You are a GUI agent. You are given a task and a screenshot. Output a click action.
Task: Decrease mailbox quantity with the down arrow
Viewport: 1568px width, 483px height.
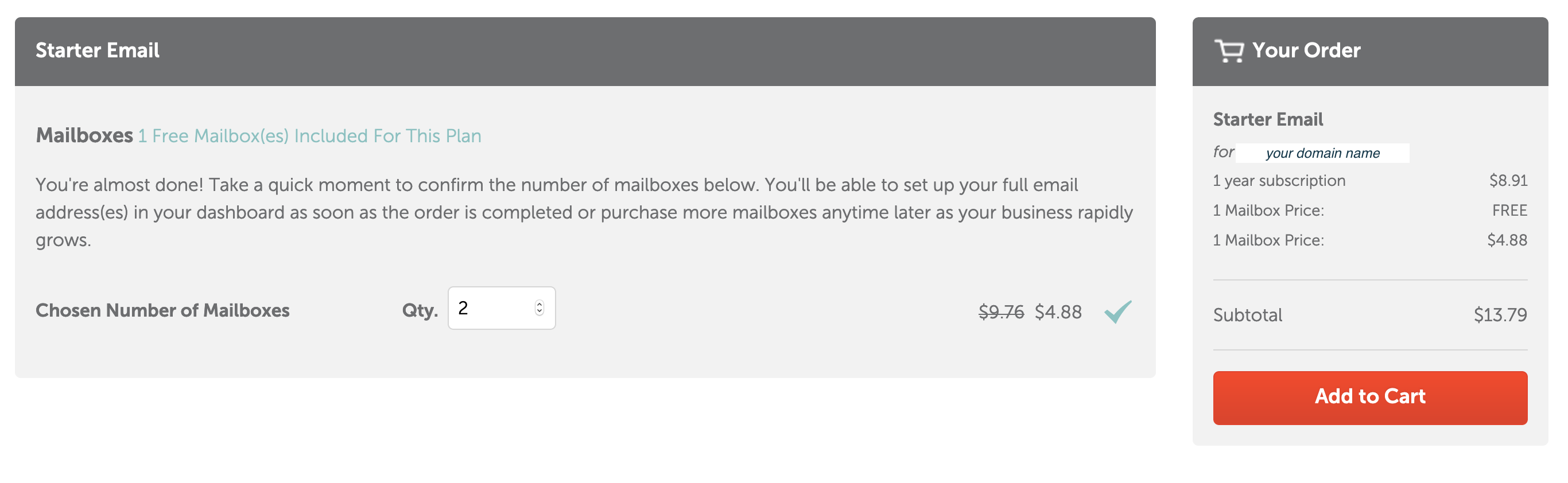tap(540, 311)
